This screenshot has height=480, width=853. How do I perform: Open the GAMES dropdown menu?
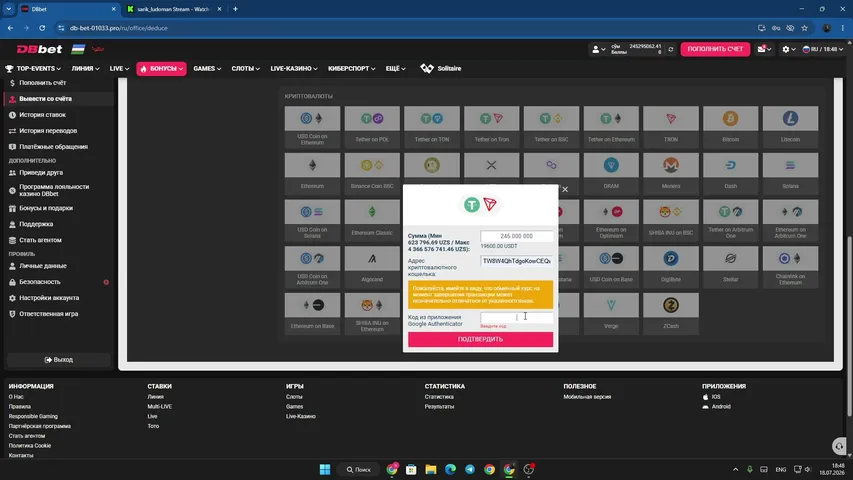coord(207,69)
